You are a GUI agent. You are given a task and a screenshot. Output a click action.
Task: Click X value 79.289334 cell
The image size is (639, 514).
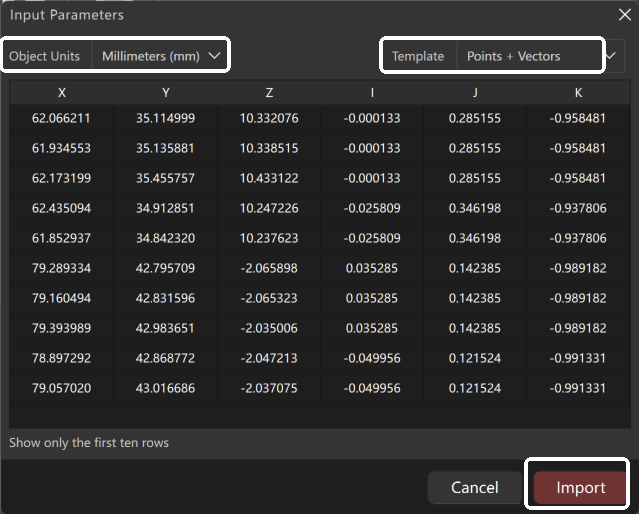click(62, 268)
